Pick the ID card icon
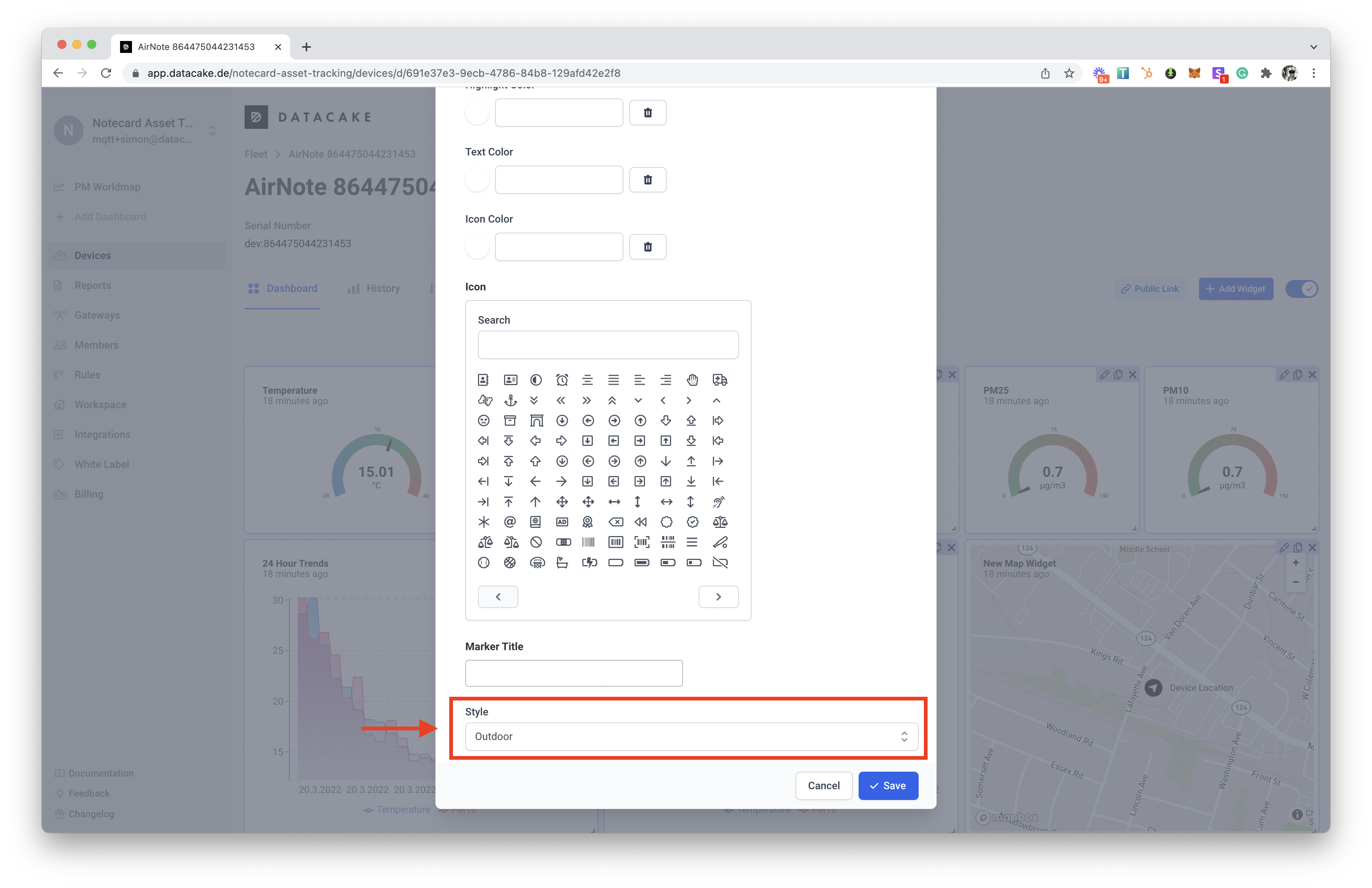 (510, 380)
